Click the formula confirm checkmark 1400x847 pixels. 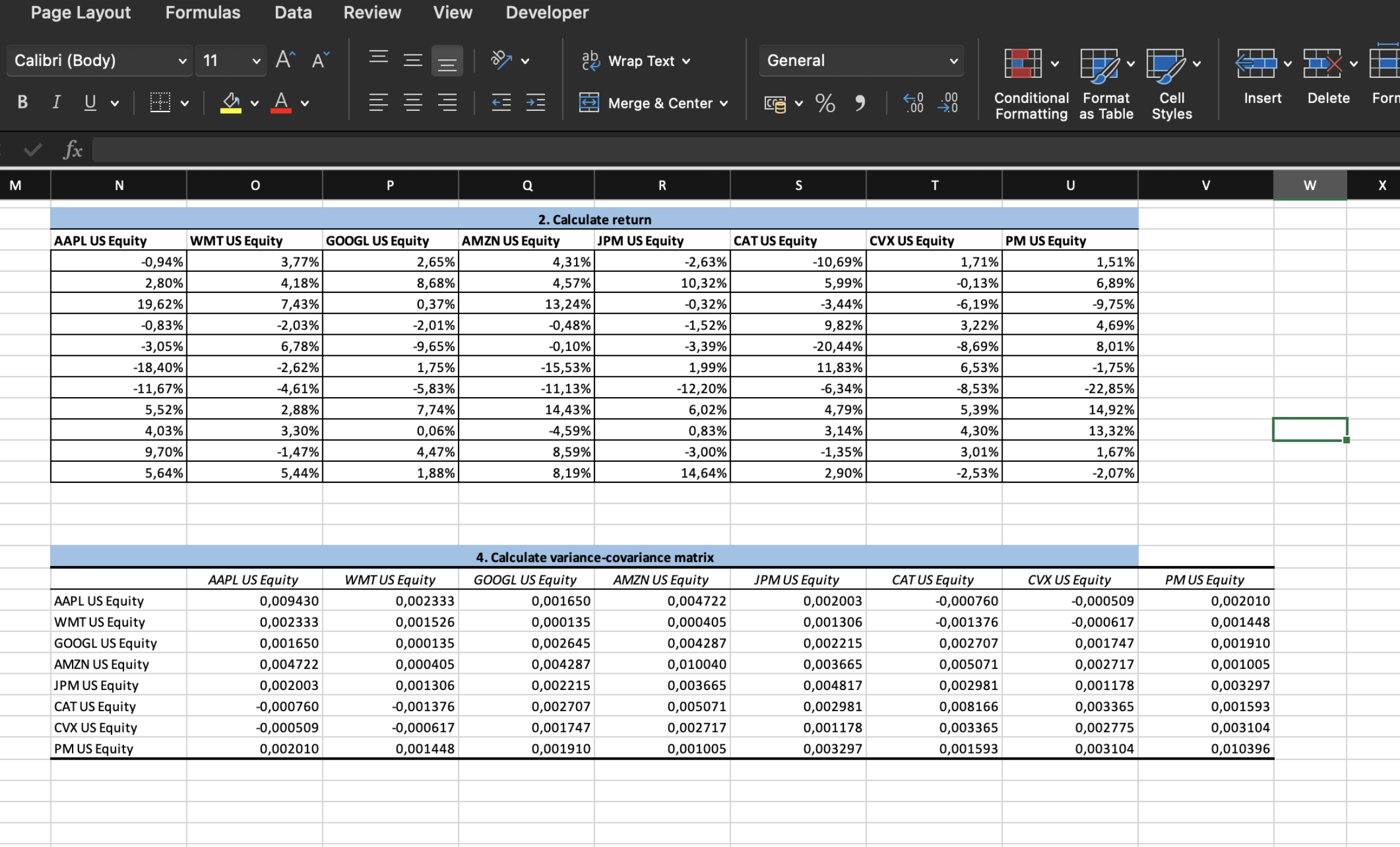click(32, 150)
